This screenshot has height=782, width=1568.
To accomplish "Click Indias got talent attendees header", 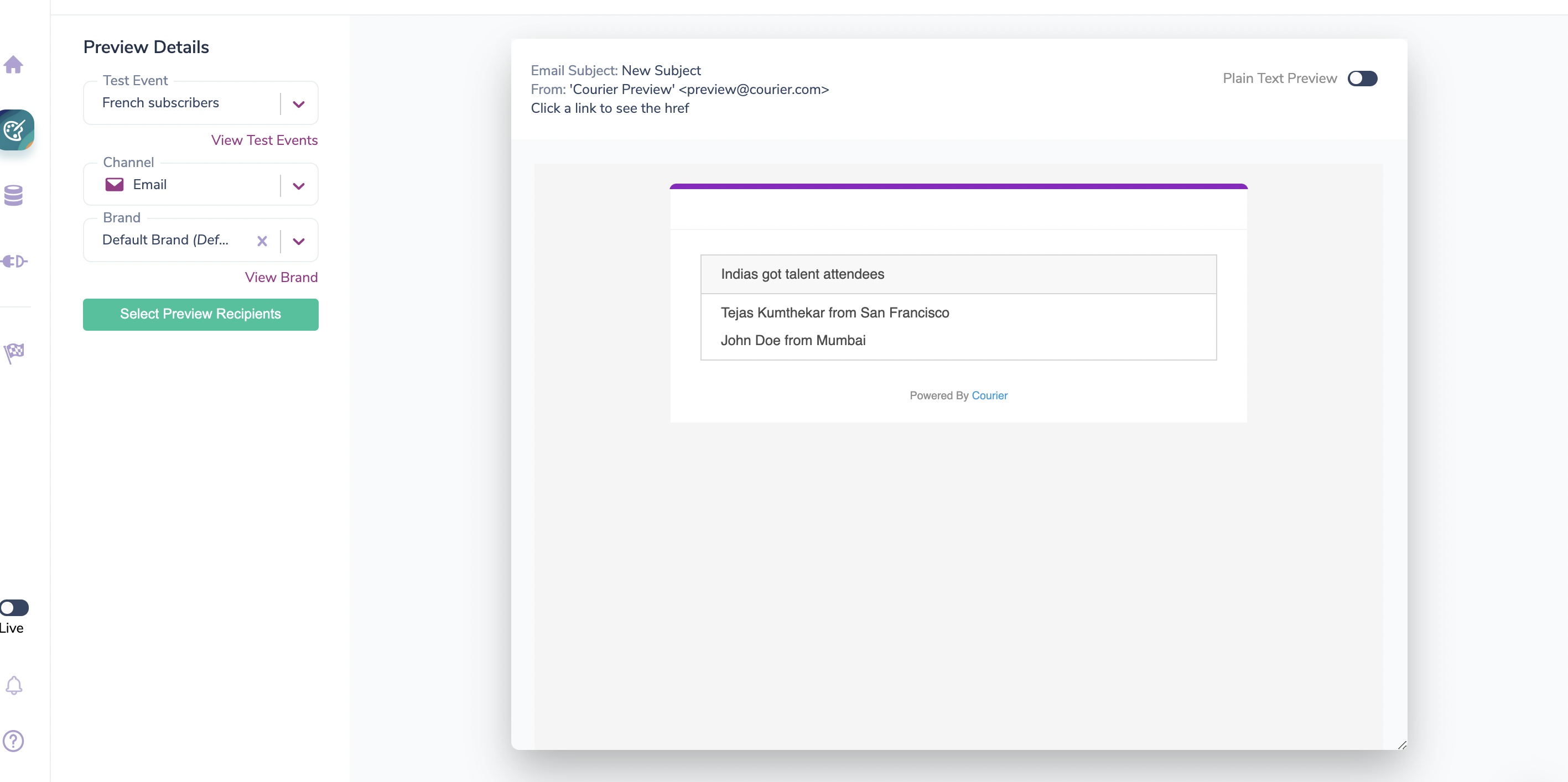I will [802, 274].
